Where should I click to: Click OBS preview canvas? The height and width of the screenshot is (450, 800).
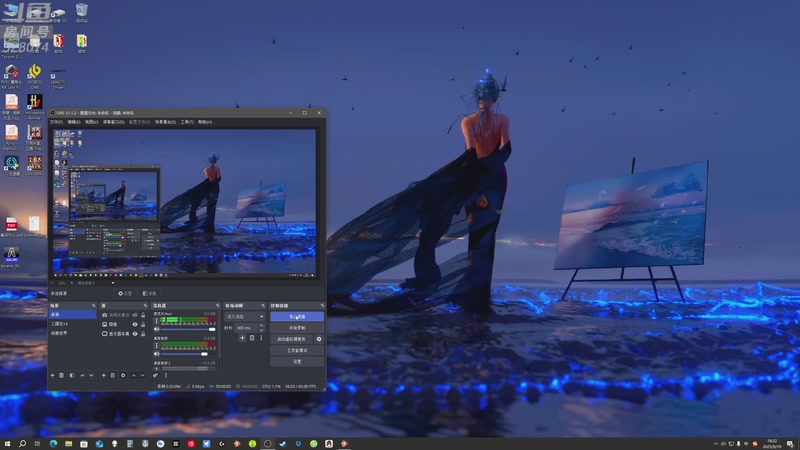[x=185, y=203]
